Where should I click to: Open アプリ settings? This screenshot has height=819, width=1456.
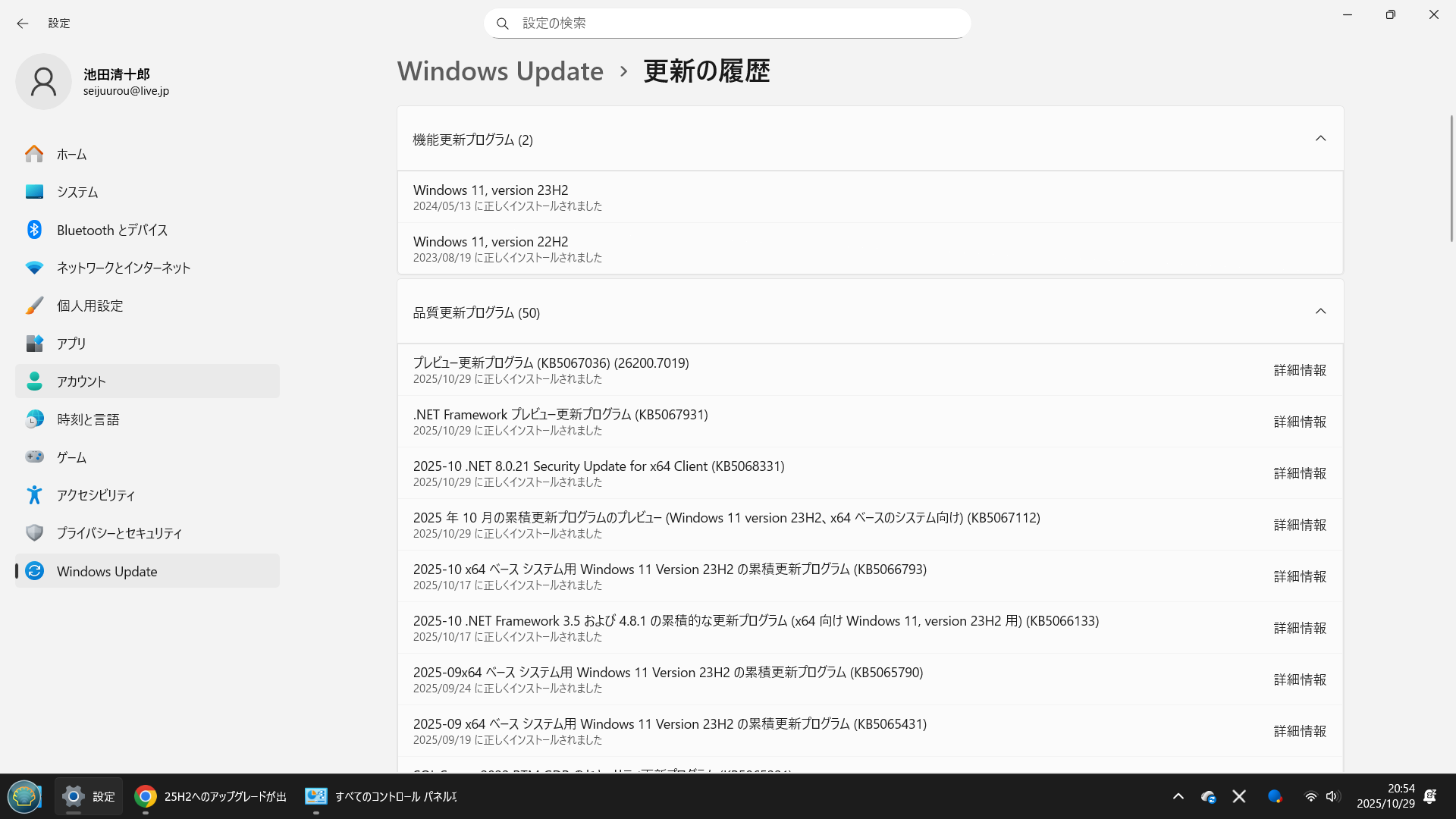[x=147, y=344]
